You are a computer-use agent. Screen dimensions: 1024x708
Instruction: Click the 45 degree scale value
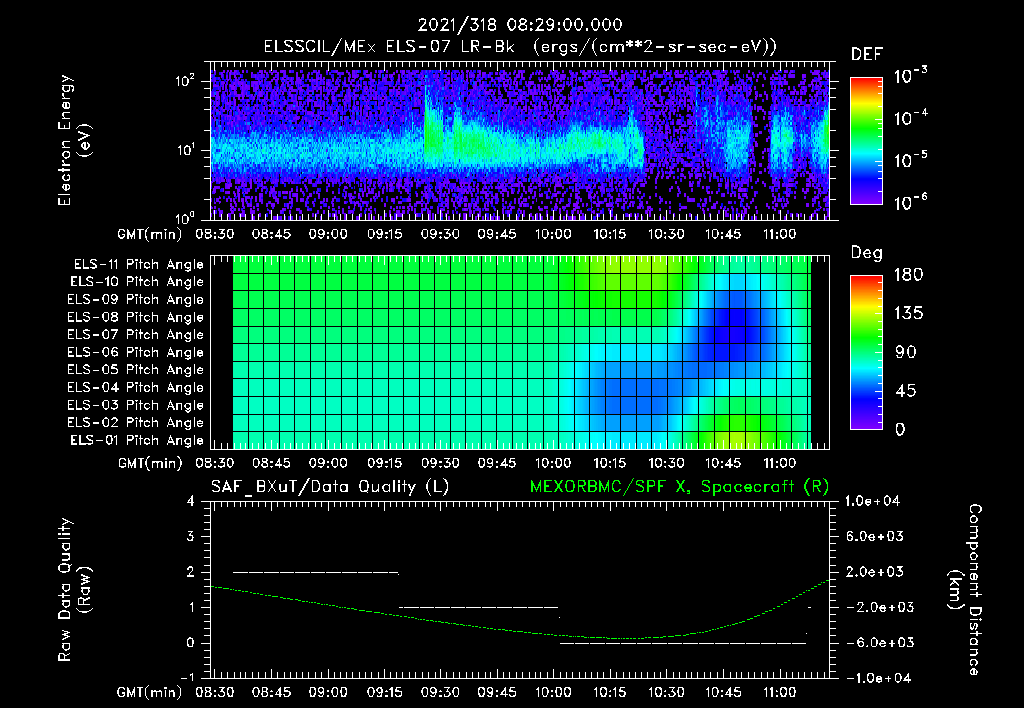904,391
